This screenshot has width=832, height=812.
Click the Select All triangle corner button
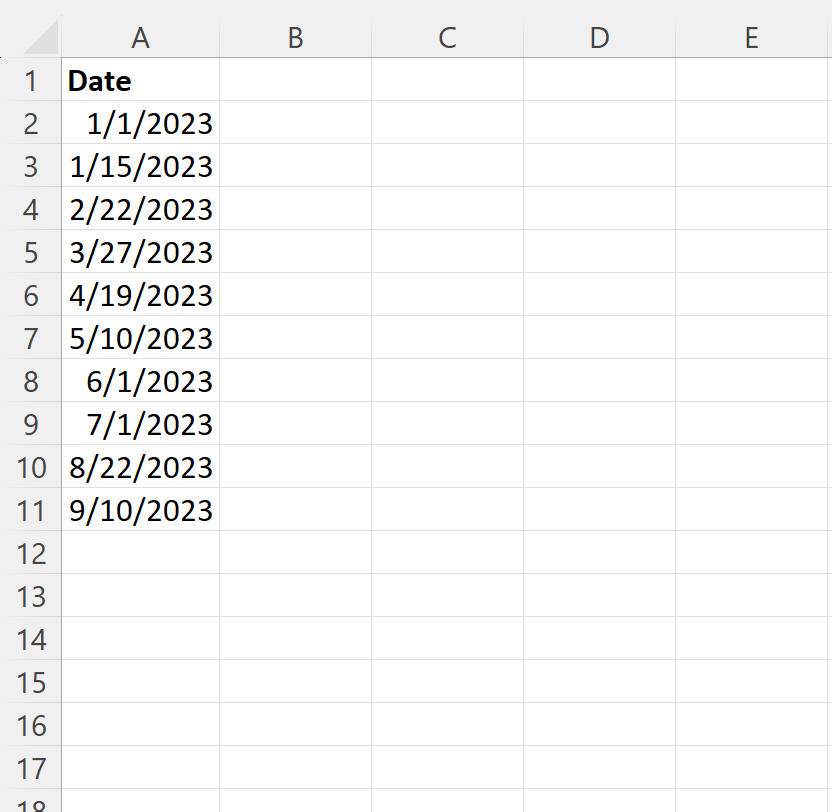click(x=32, y=38)
